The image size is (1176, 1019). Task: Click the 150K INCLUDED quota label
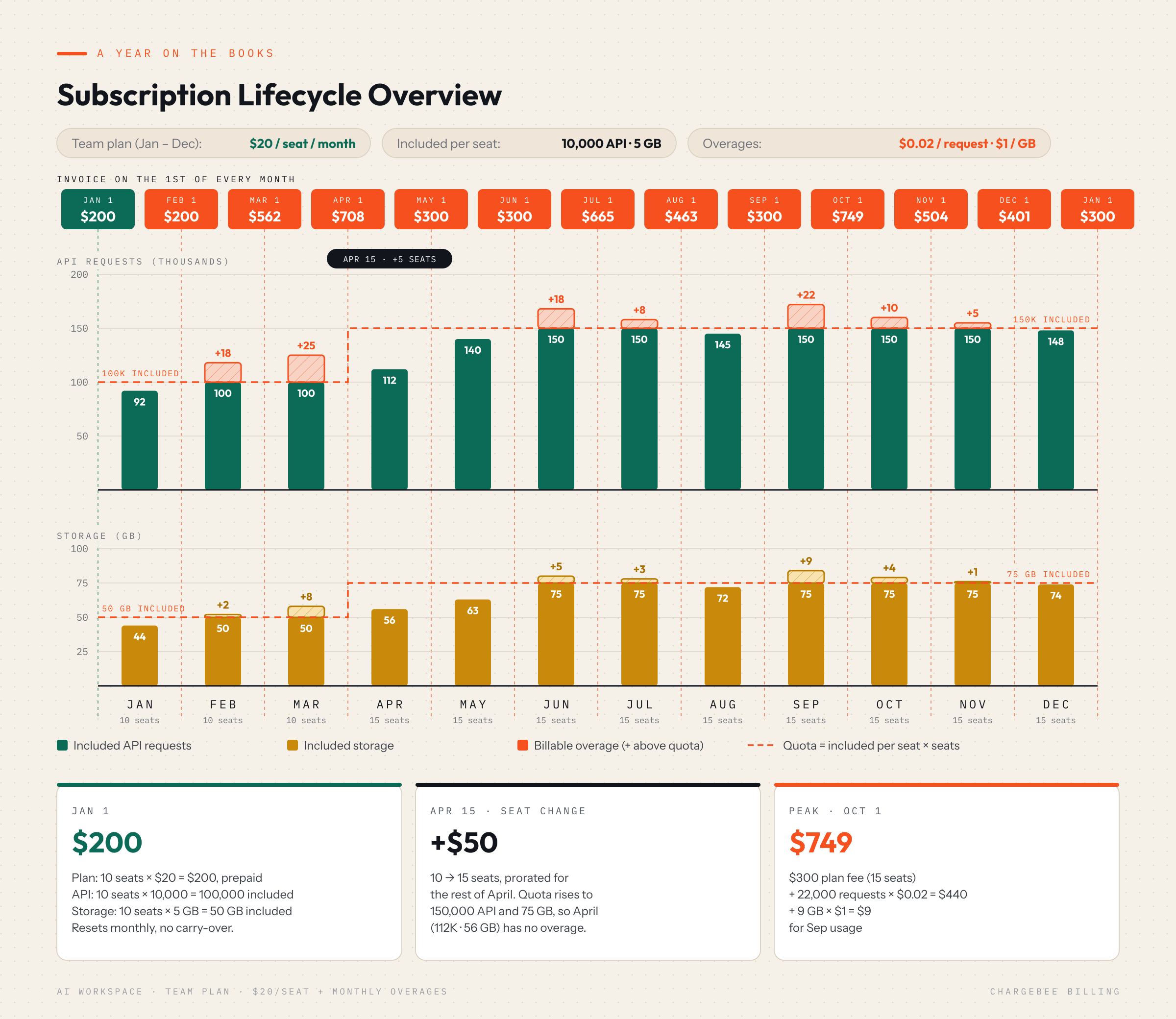point(1052,319)
